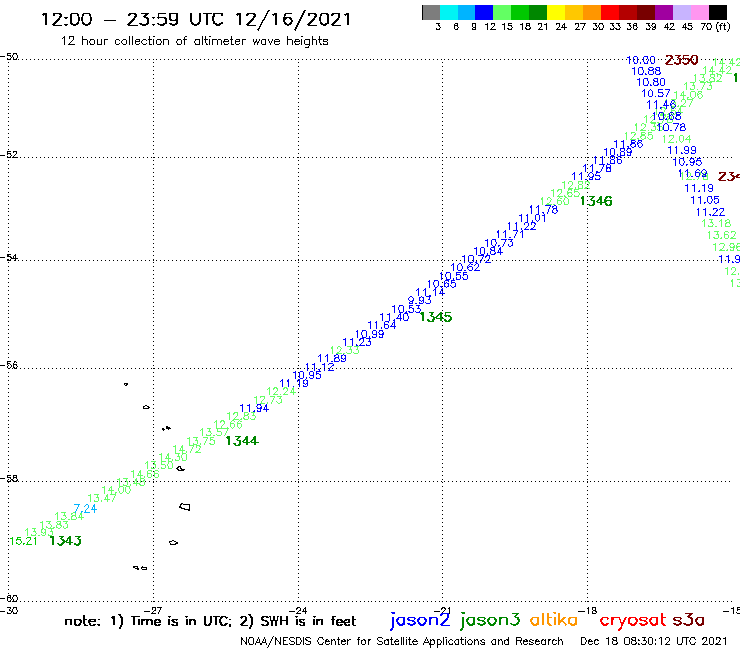Click the NOAA/NESDIS credit line
This screenshot has width=740, height=650.
(x=402, y=641)
